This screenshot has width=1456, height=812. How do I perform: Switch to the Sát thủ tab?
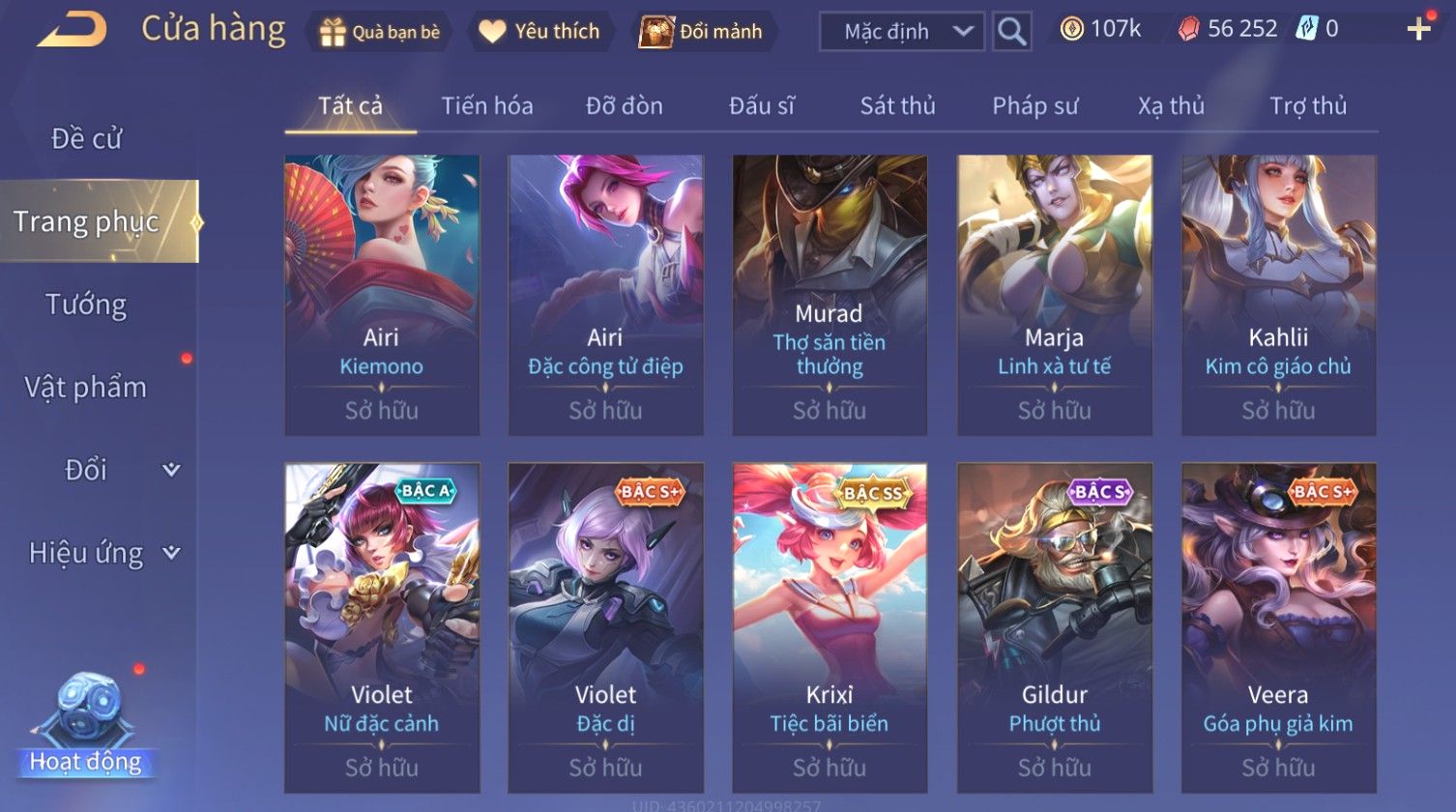click(897, 105)
